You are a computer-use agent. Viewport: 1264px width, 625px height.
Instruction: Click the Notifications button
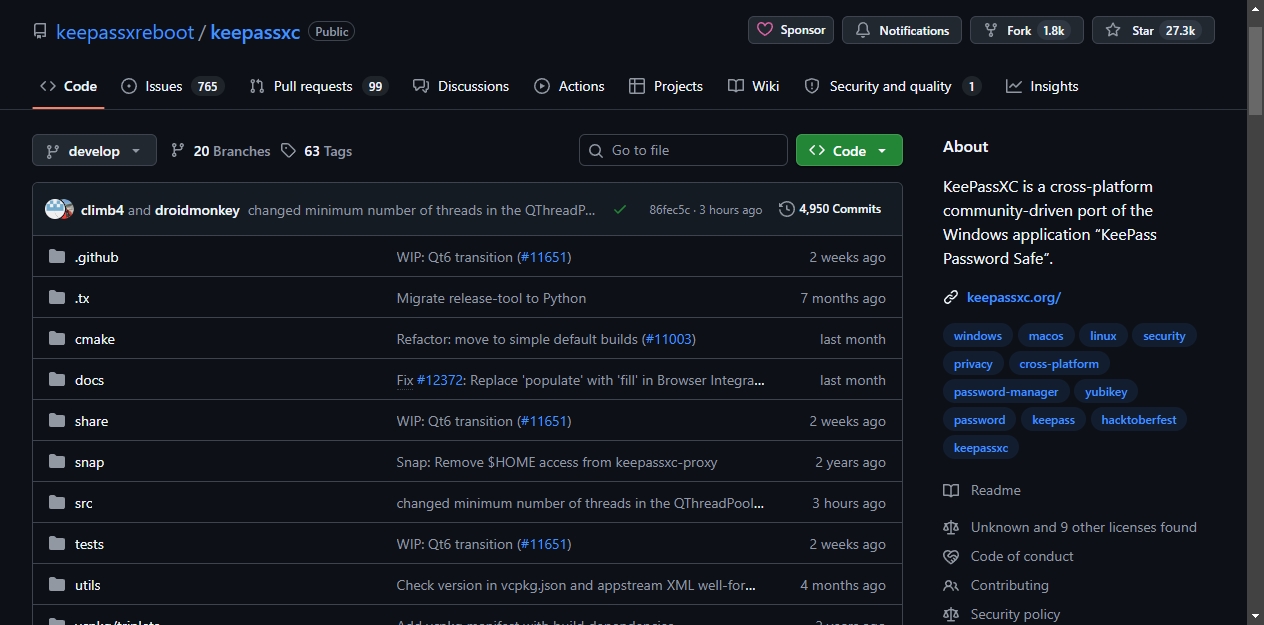click(902, 30)
